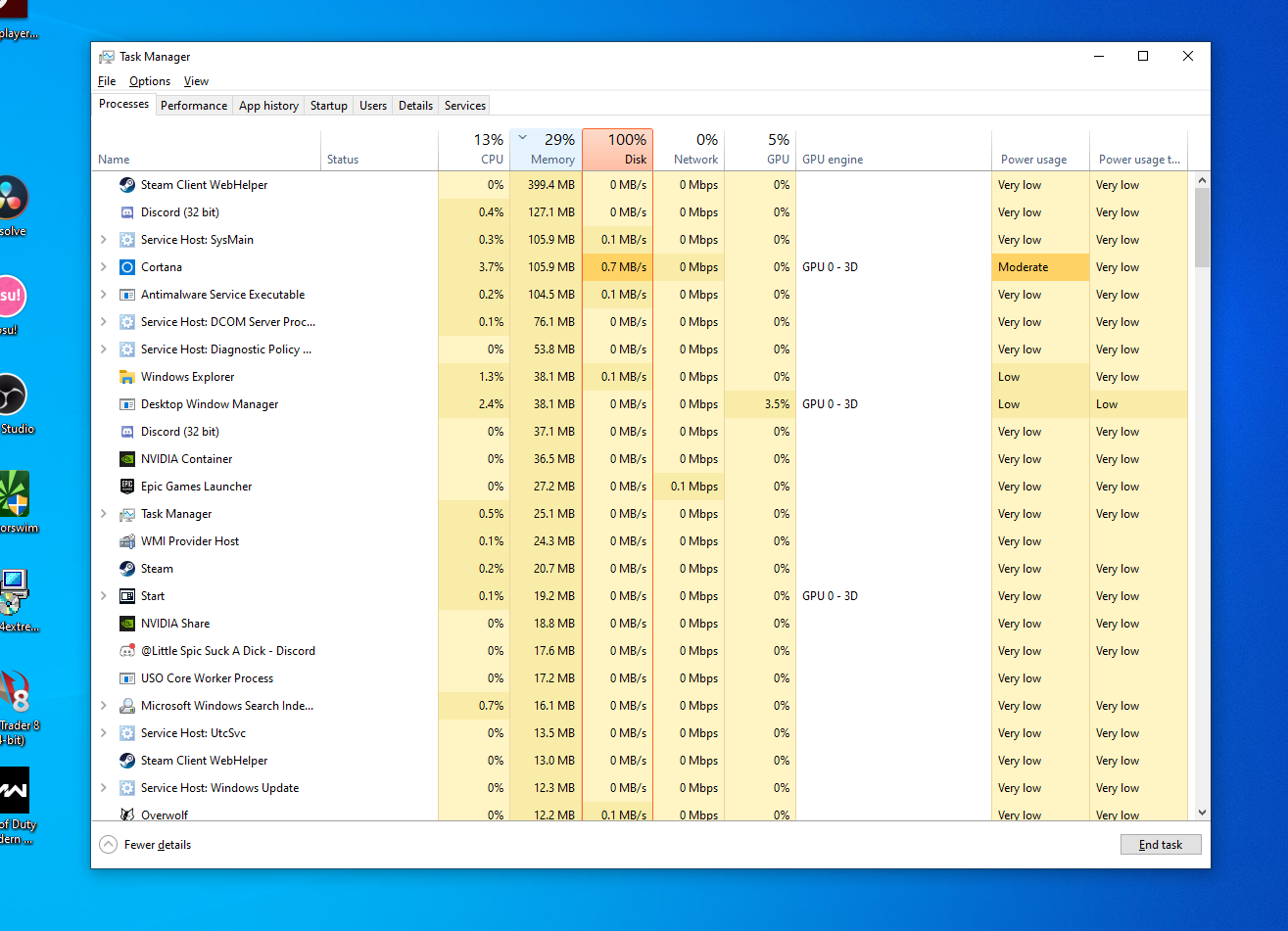This screenshot has width=1288, height=931.
Task: Click the scrollbar up arrow
Action: point(1203,180)
